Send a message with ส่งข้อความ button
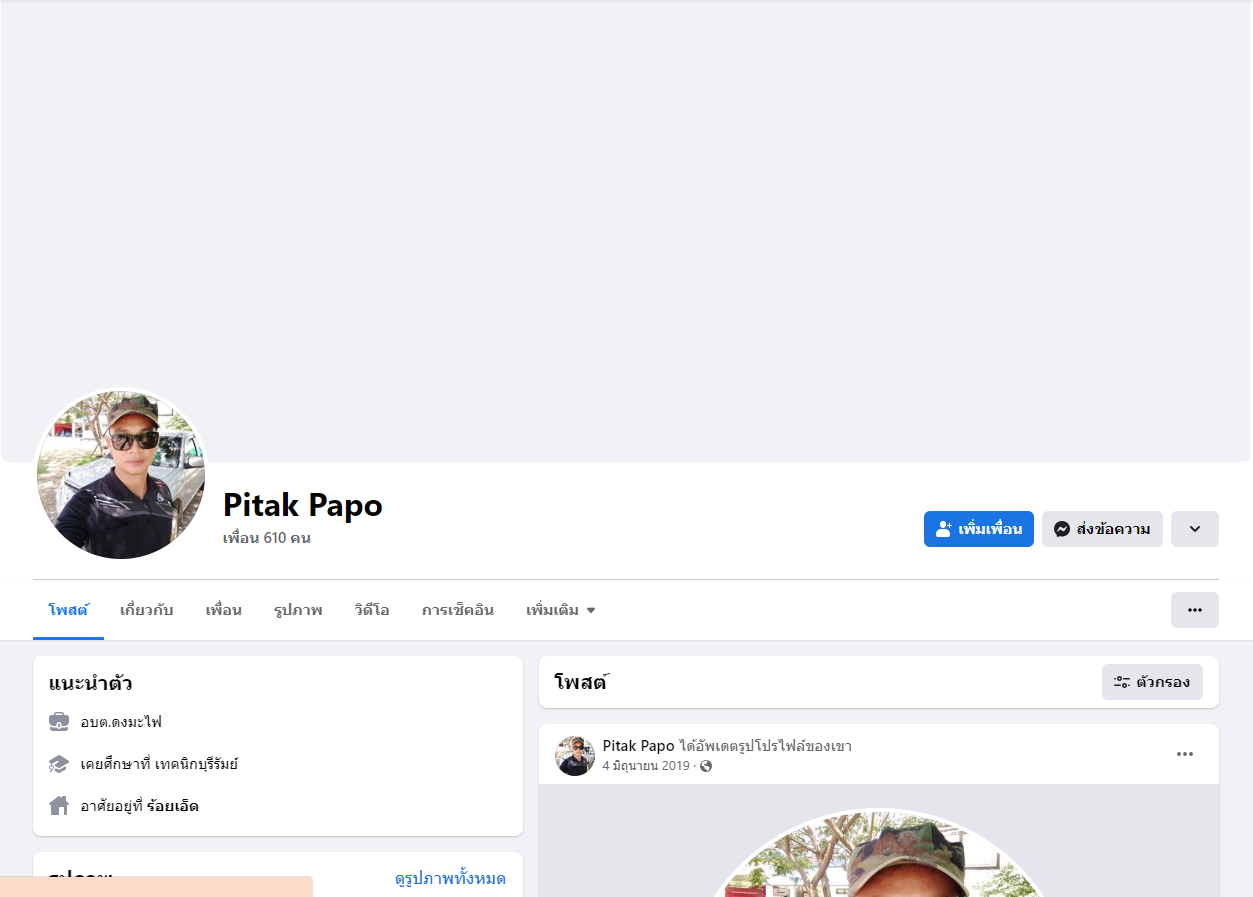 (x=1102, y=529)
